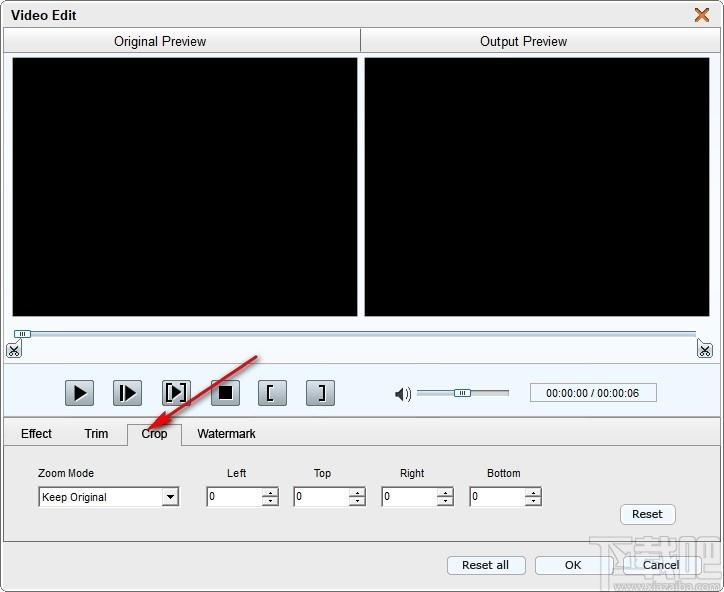This screenshot has height=592, width=724.
Task: Set trim end with right bracket button
Action: (320, 393)
